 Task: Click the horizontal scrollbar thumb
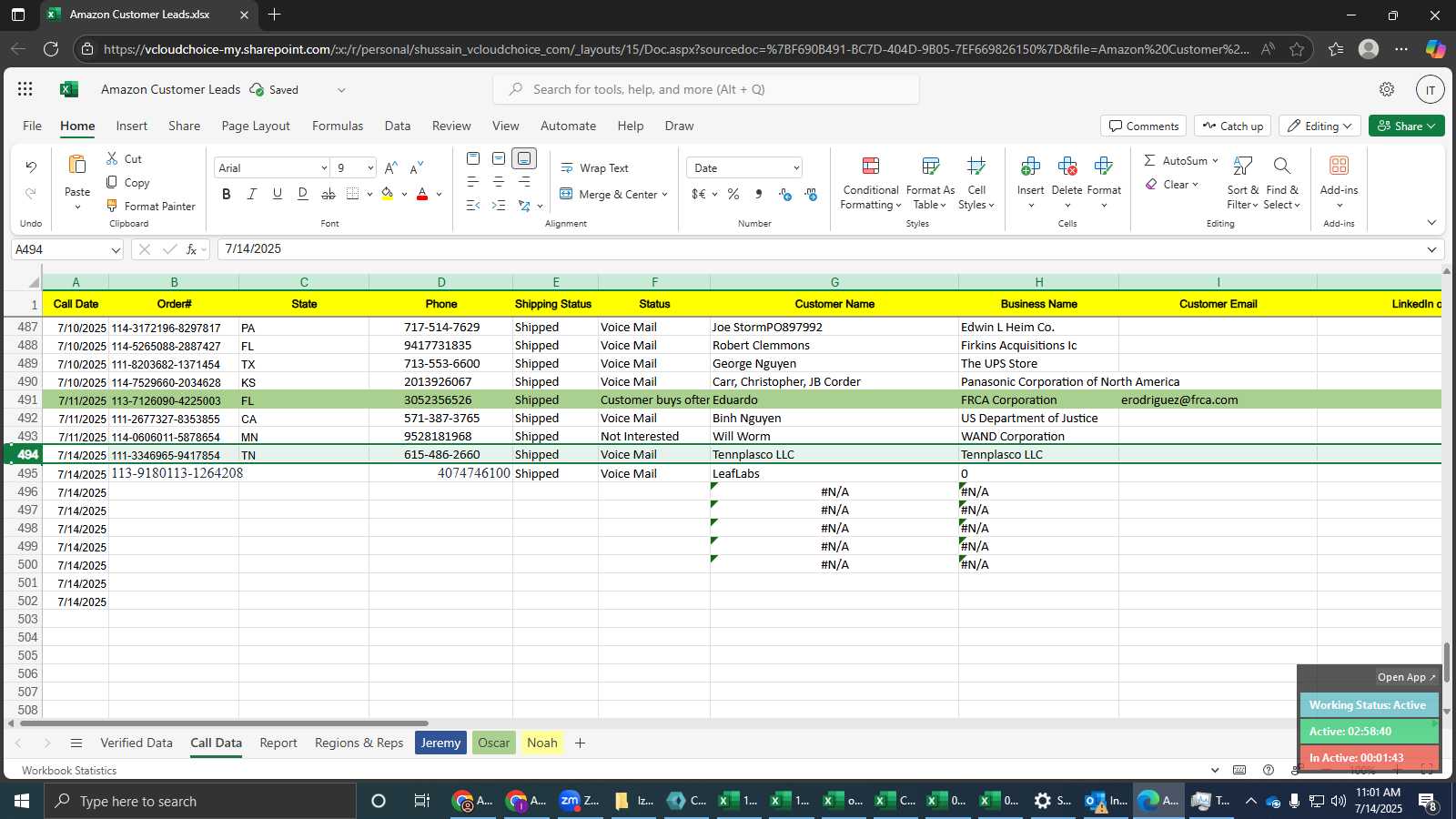(224, 723)
